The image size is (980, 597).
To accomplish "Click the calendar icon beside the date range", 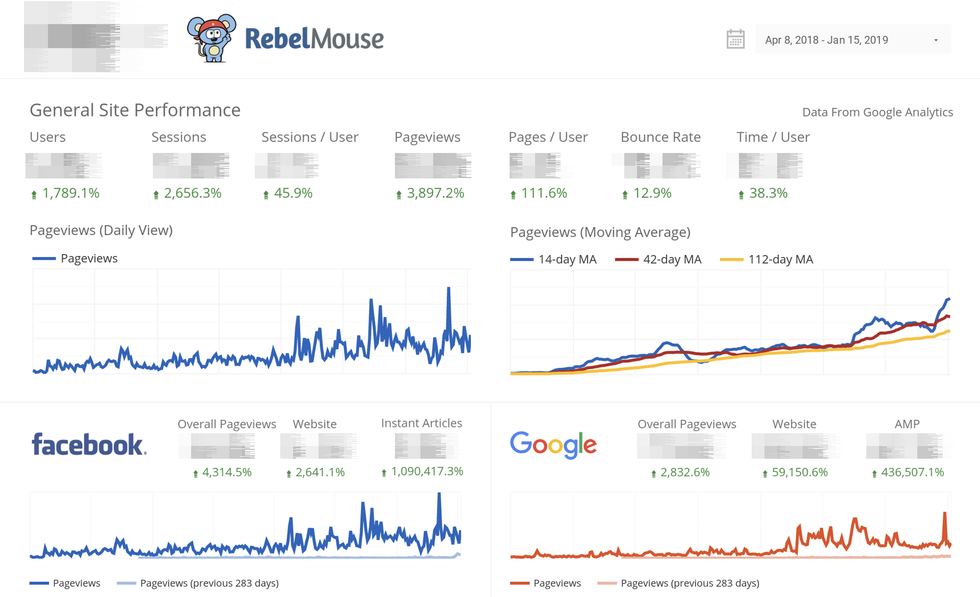I will point(734,37).
